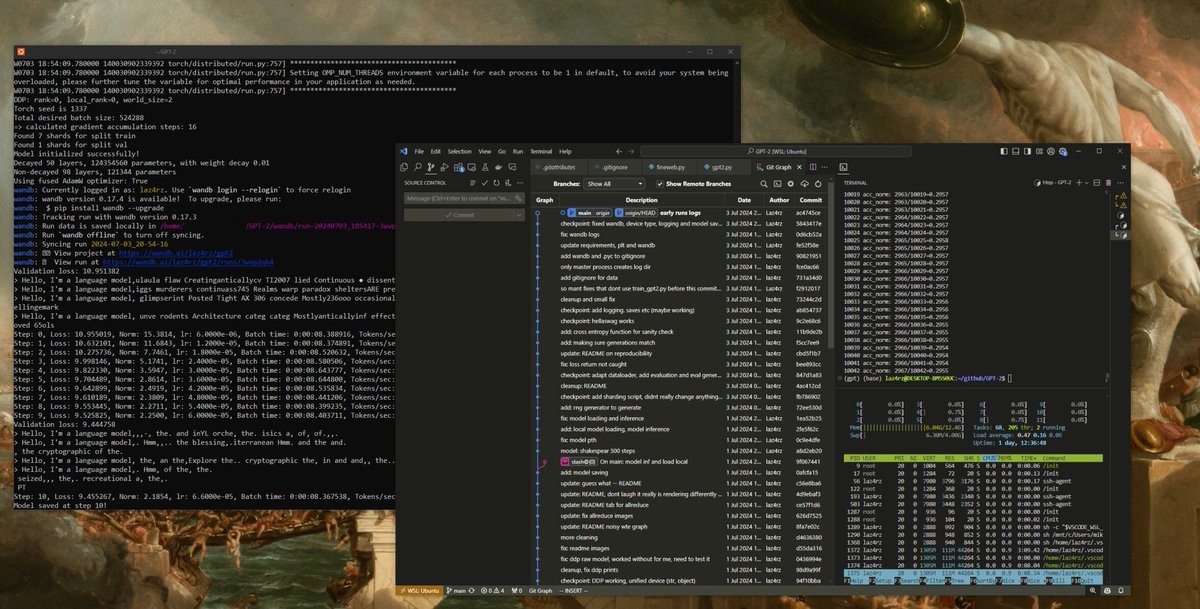Close the Git Graph tab
The image size is (1200, 609).
(799, 167)
